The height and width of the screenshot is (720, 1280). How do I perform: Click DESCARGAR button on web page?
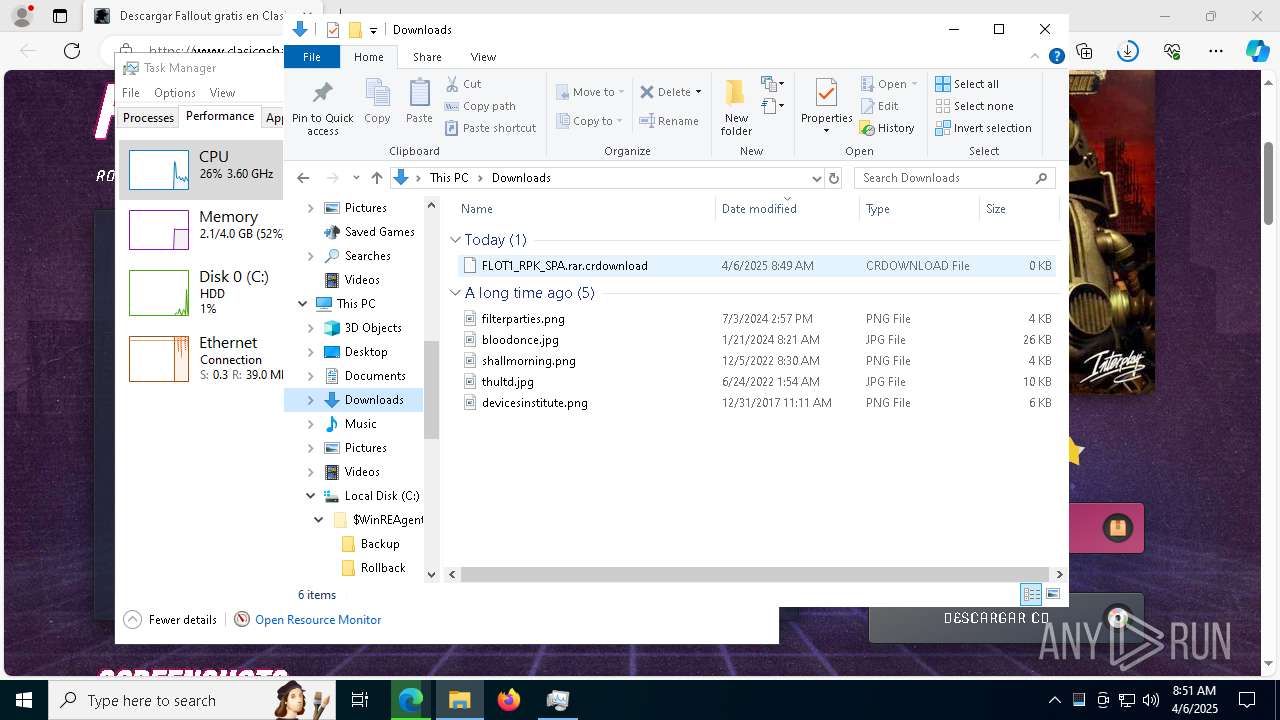coord(1005,618)
